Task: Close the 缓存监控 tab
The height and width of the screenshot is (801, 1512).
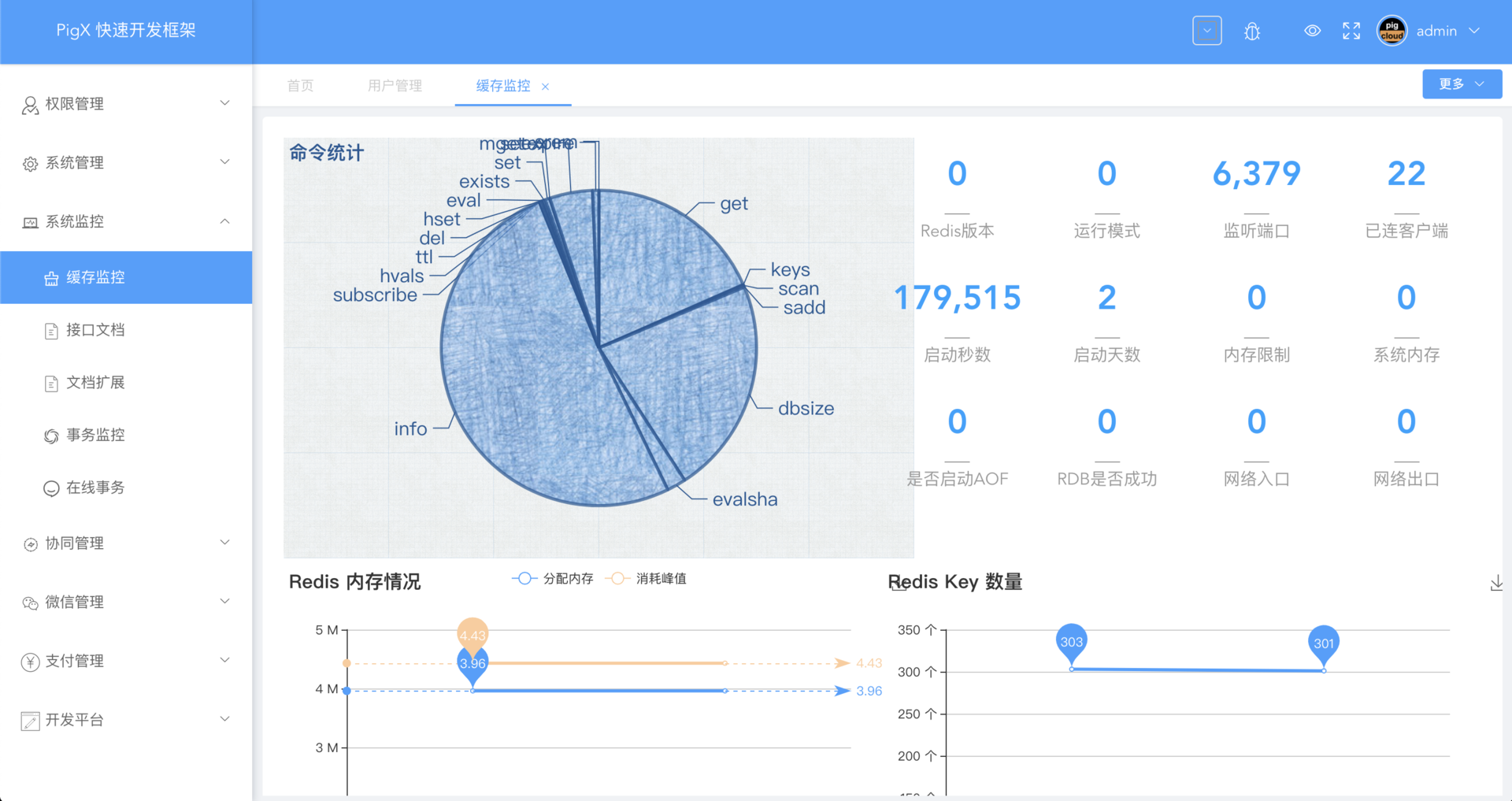Action: coord(545,87)
